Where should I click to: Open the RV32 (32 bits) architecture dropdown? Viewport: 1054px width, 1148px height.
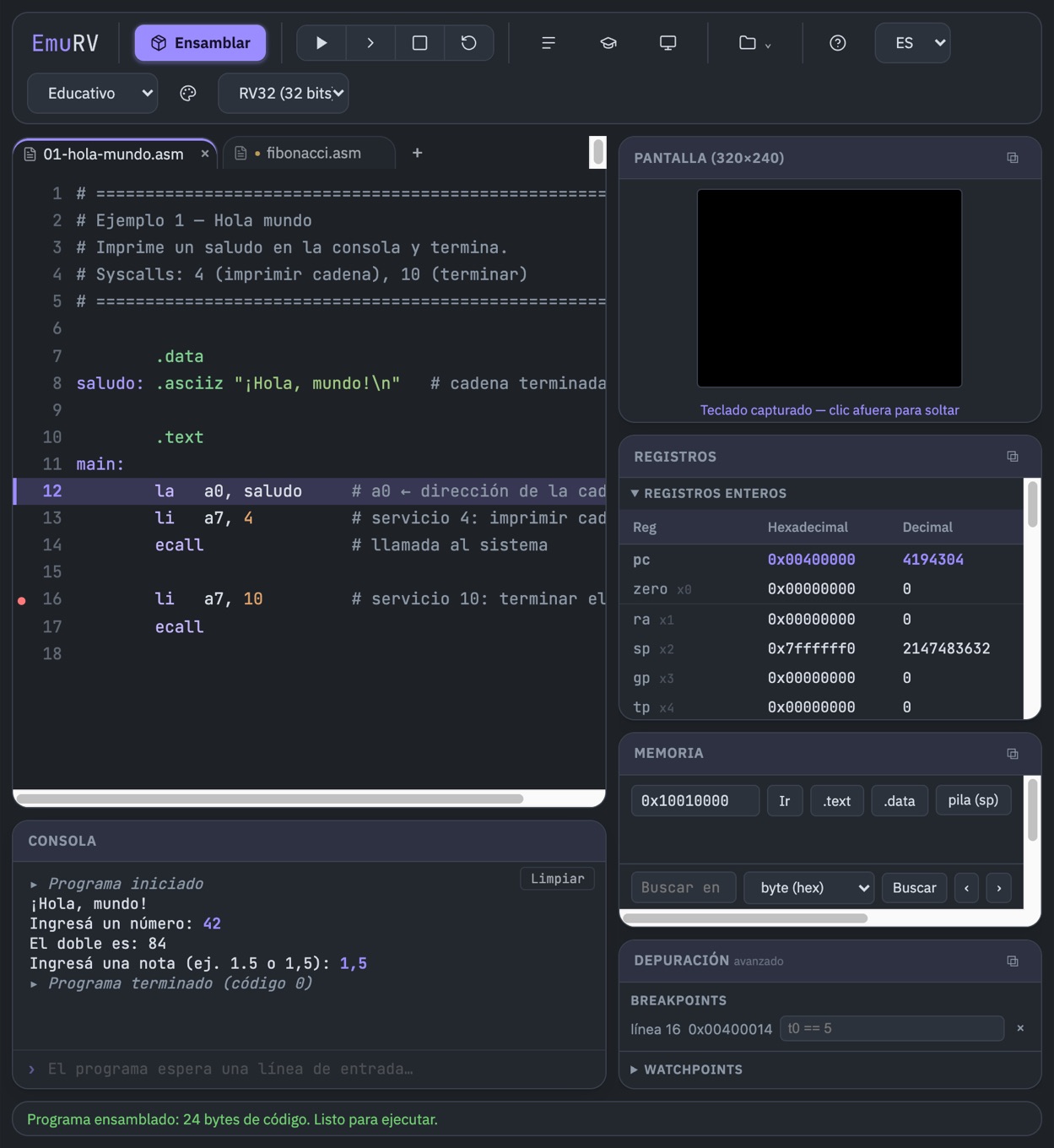click(x=284, y=93)
